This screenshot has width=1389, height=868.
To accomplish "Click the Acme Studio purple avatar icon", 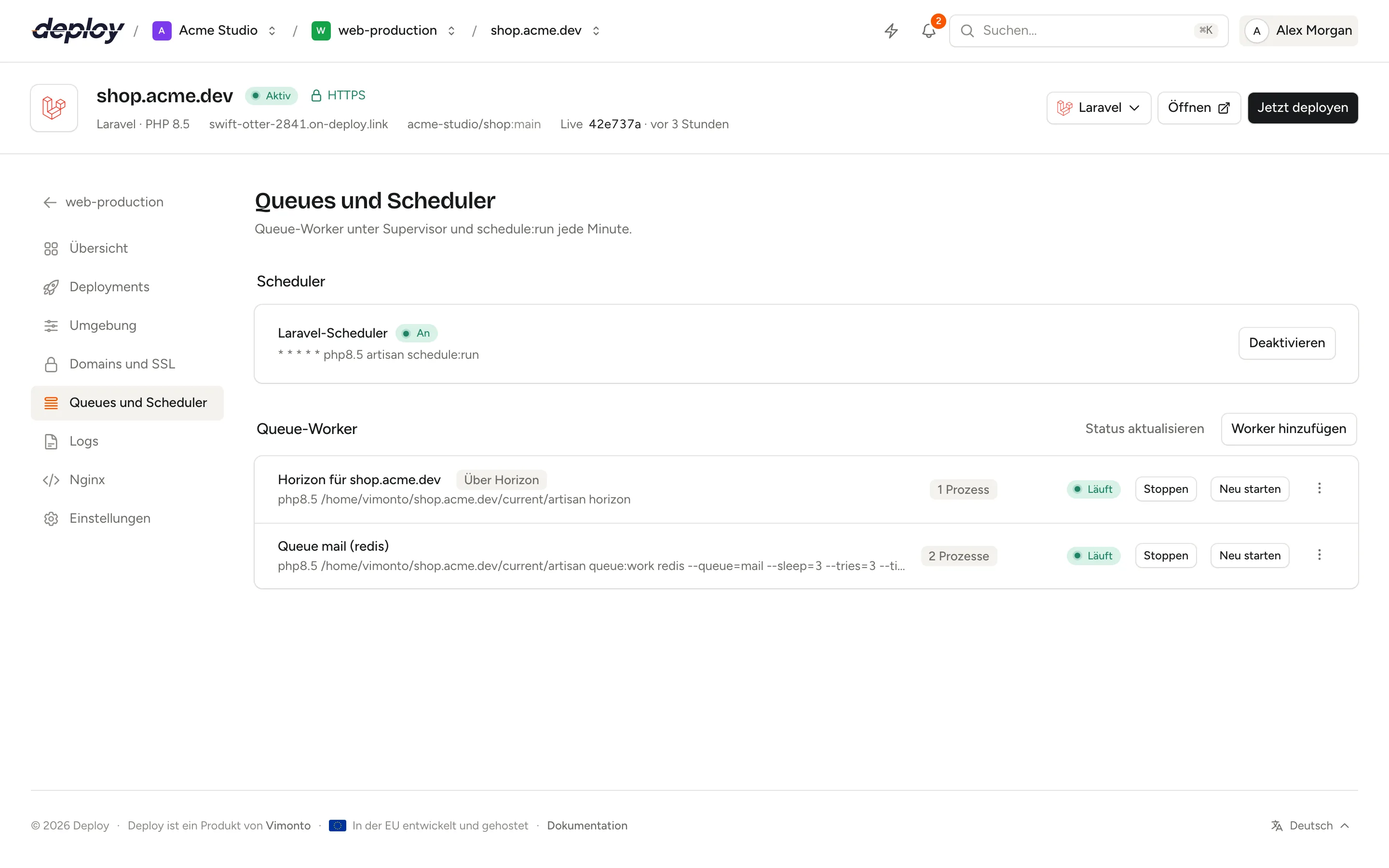I will coord(162,30).
